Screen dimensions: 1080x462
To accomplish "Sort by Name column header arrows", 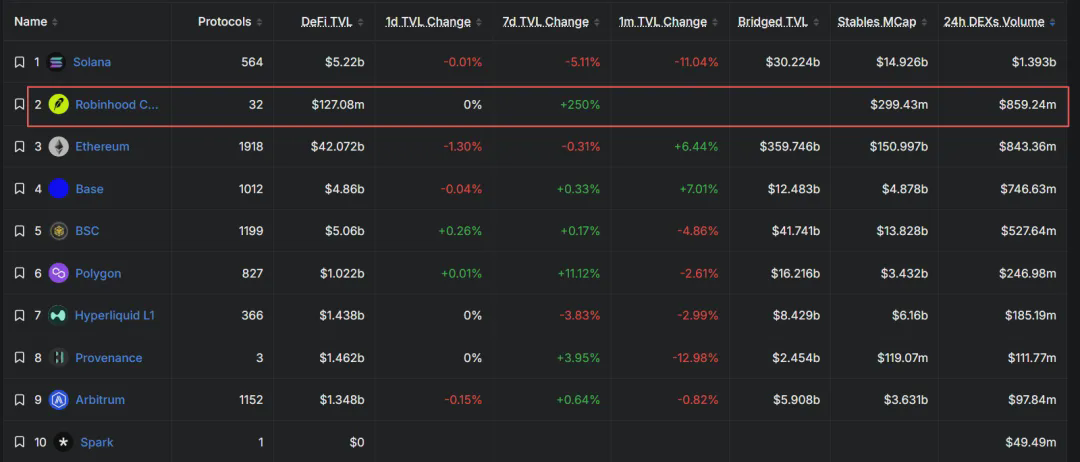I will [55, 22].
